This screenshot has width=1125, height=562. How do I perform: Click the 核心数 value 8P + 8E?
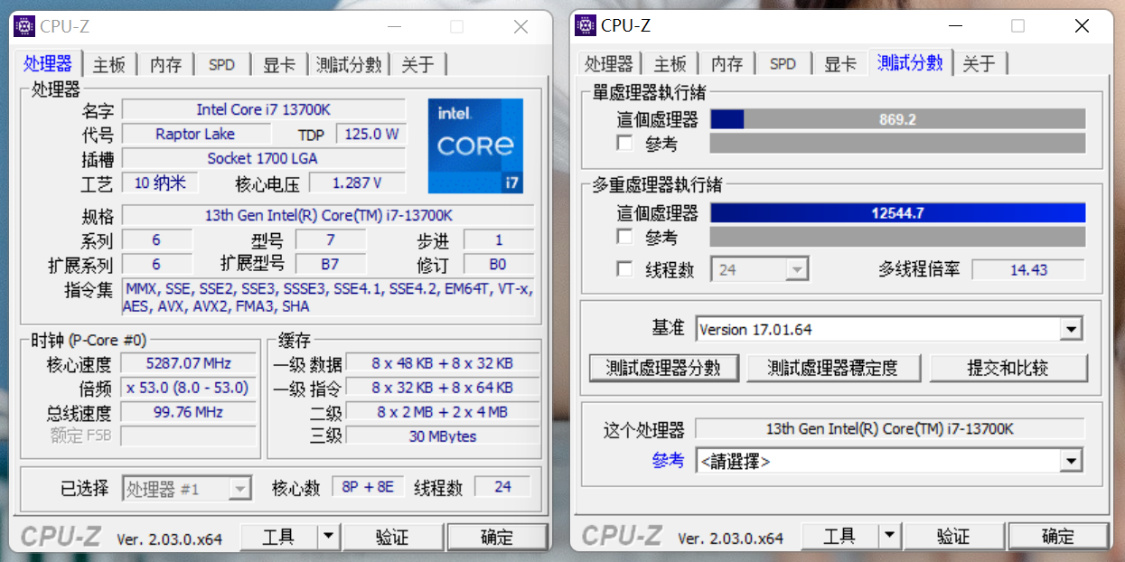pos(368,487)
